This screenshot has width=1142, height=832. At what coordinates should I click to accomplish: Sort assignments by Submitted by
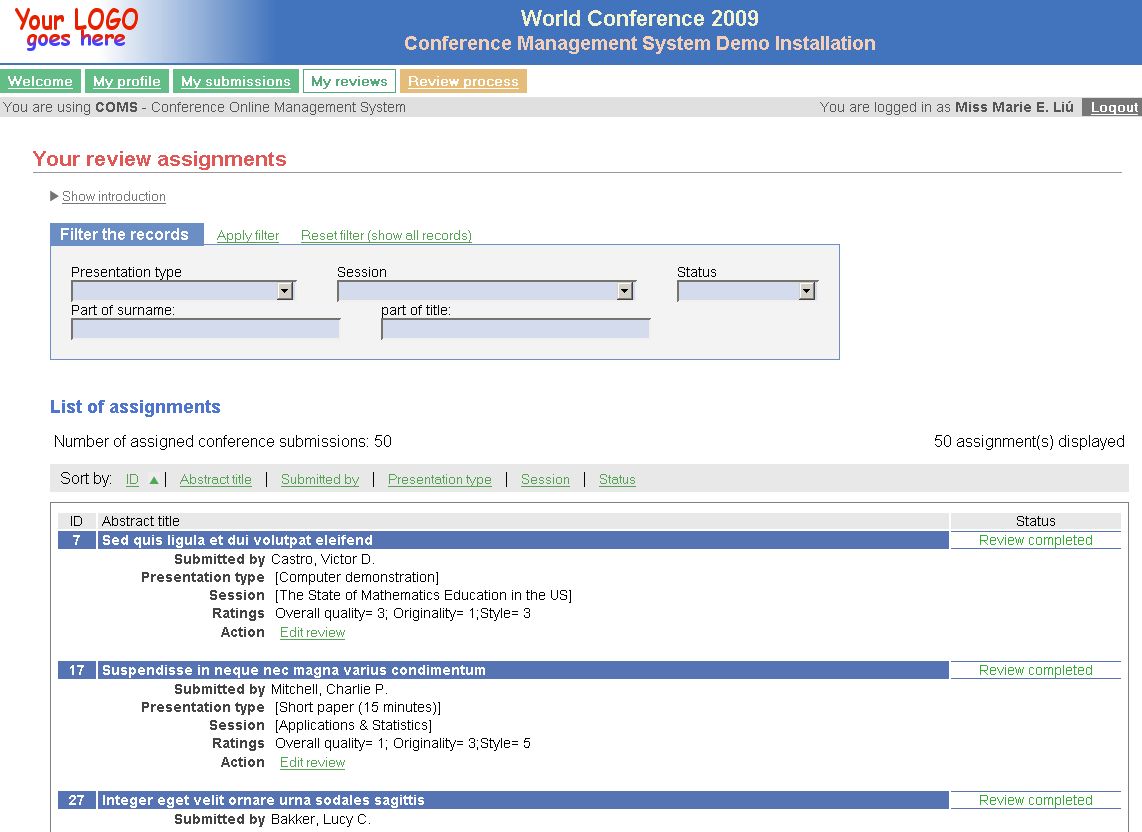tap(320, 479)
